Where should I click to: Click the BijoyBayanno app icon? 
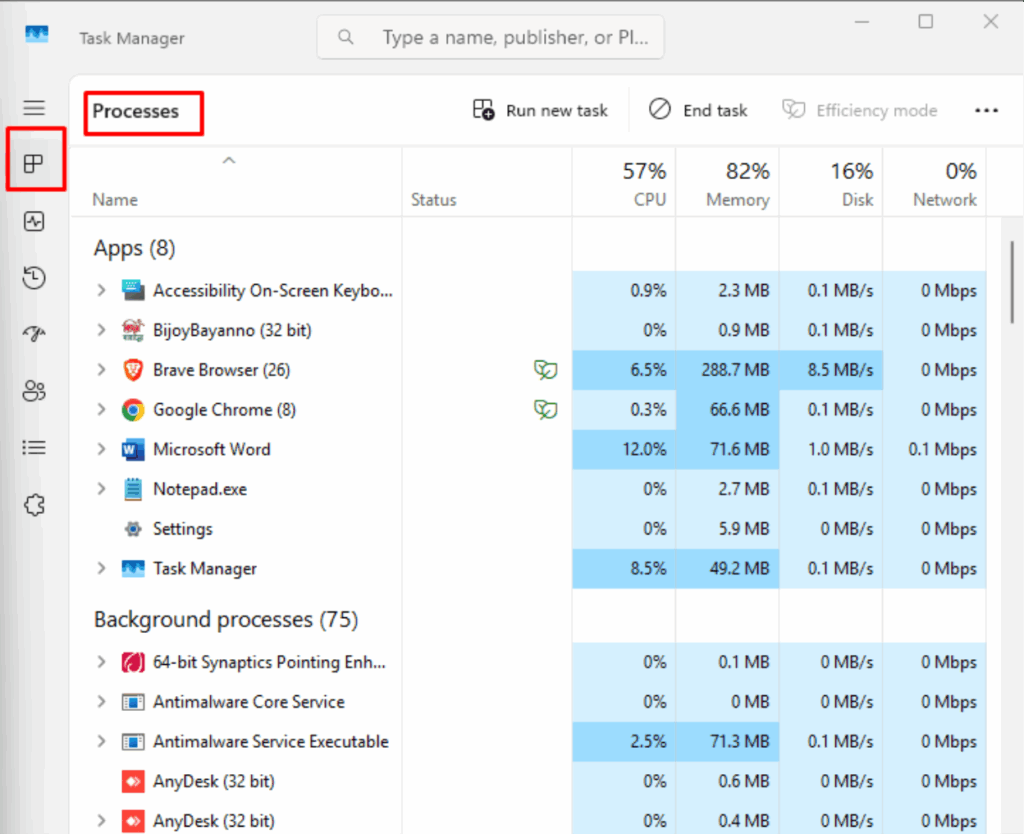(x=133, y=330)
